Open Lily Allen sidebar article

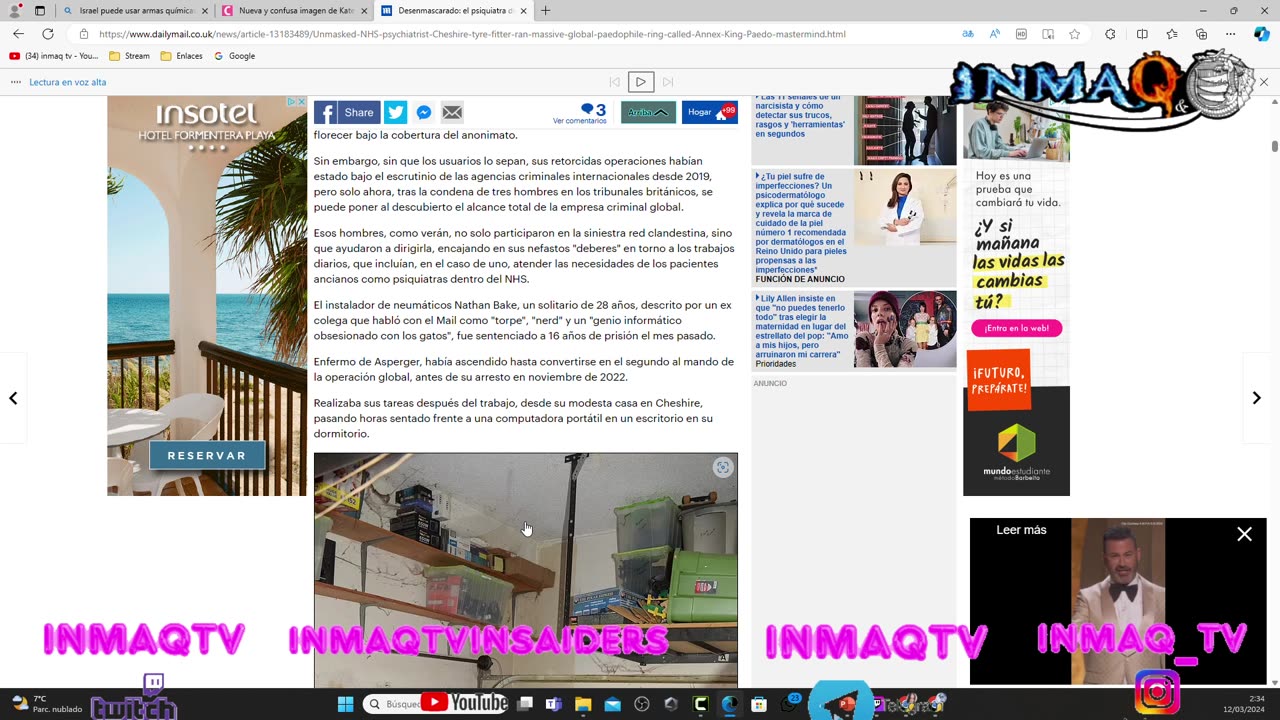(x=802, y=326)
